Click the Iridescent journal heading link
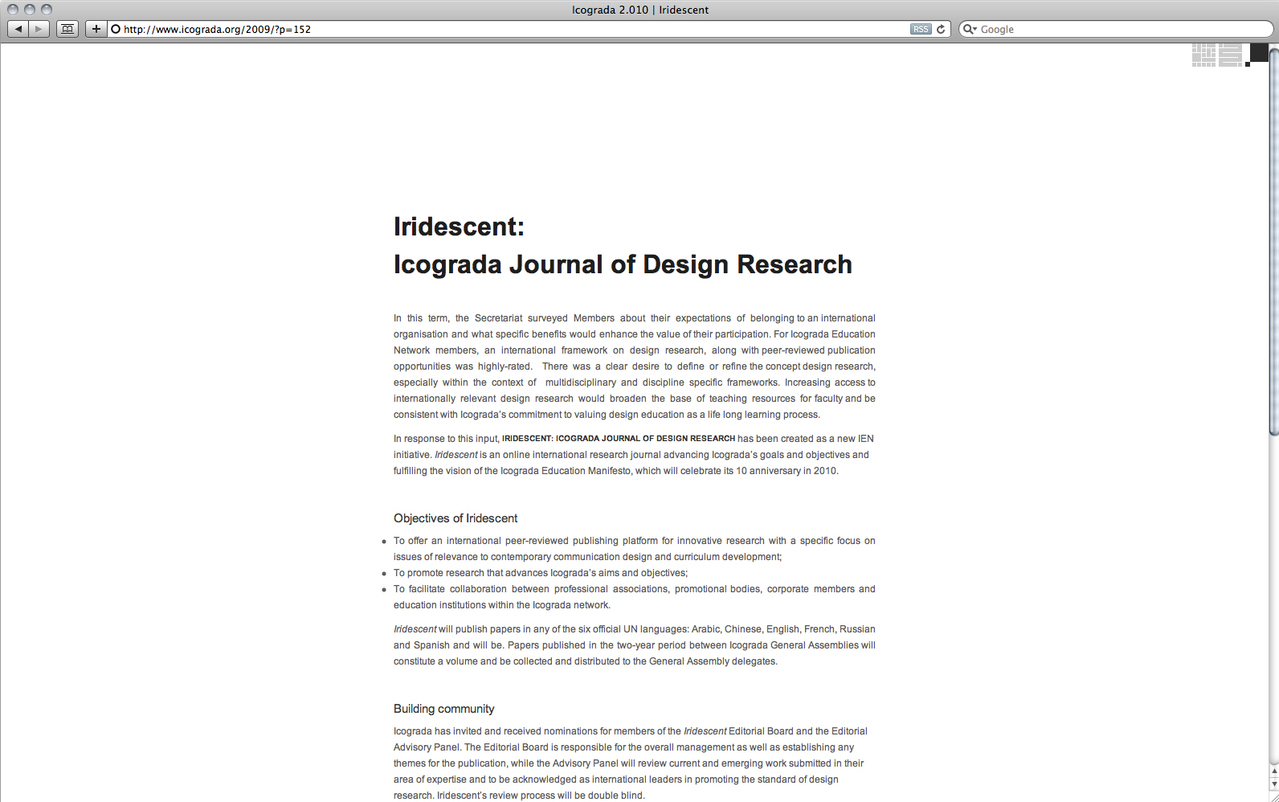The width and height of the screenshot is (1279, 802). [x=622, y=245]
